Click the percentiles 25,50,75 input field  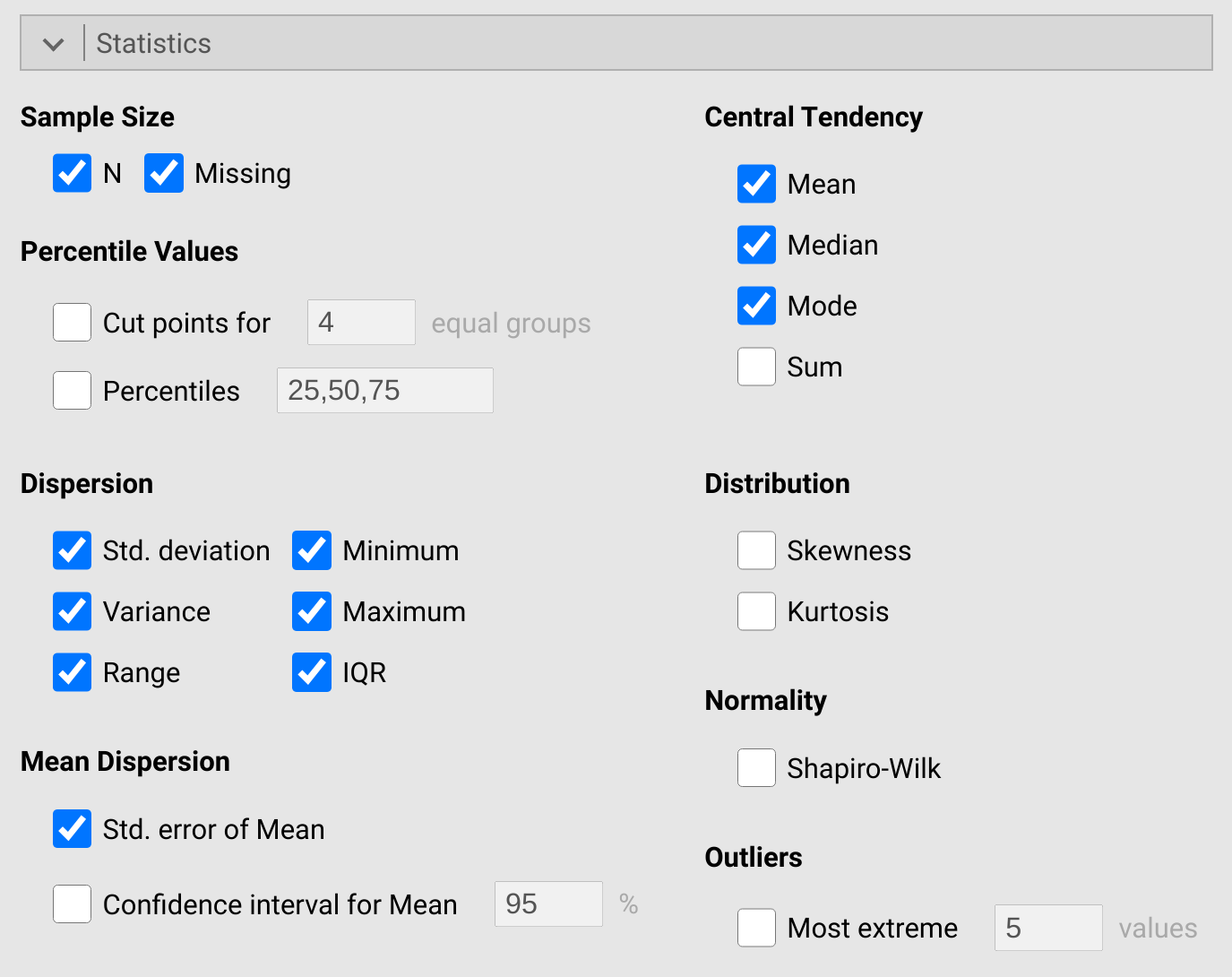pyautogui.click(x=384, y=391)
